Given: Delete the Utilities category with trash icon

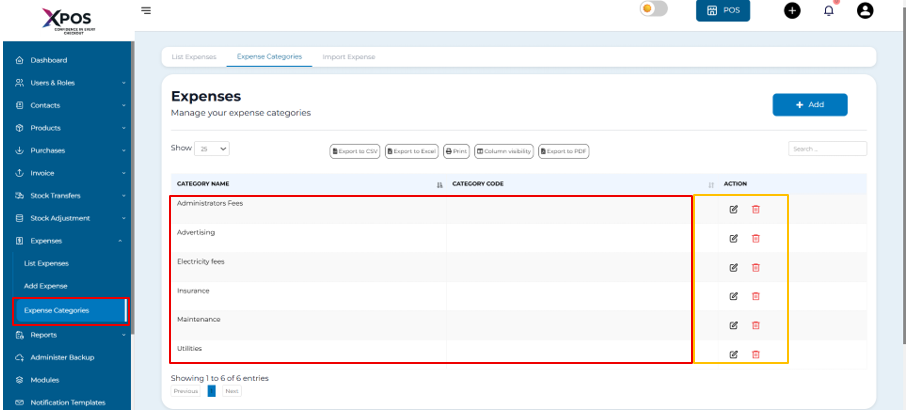Looking at the screenshot, I should pos(756,354).
